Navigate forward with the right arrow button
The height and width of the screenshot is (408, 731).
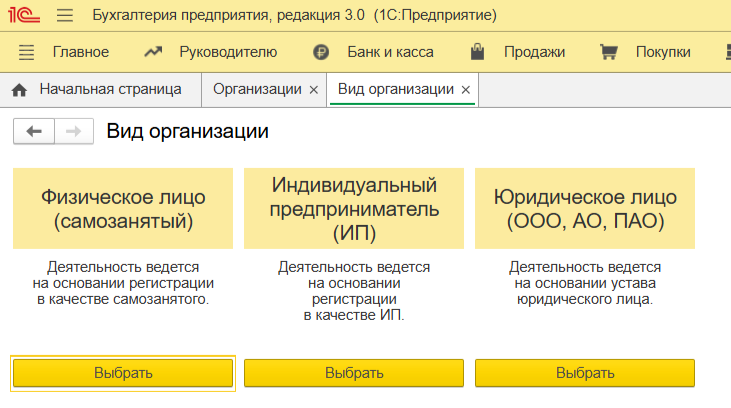pos(73,131)
